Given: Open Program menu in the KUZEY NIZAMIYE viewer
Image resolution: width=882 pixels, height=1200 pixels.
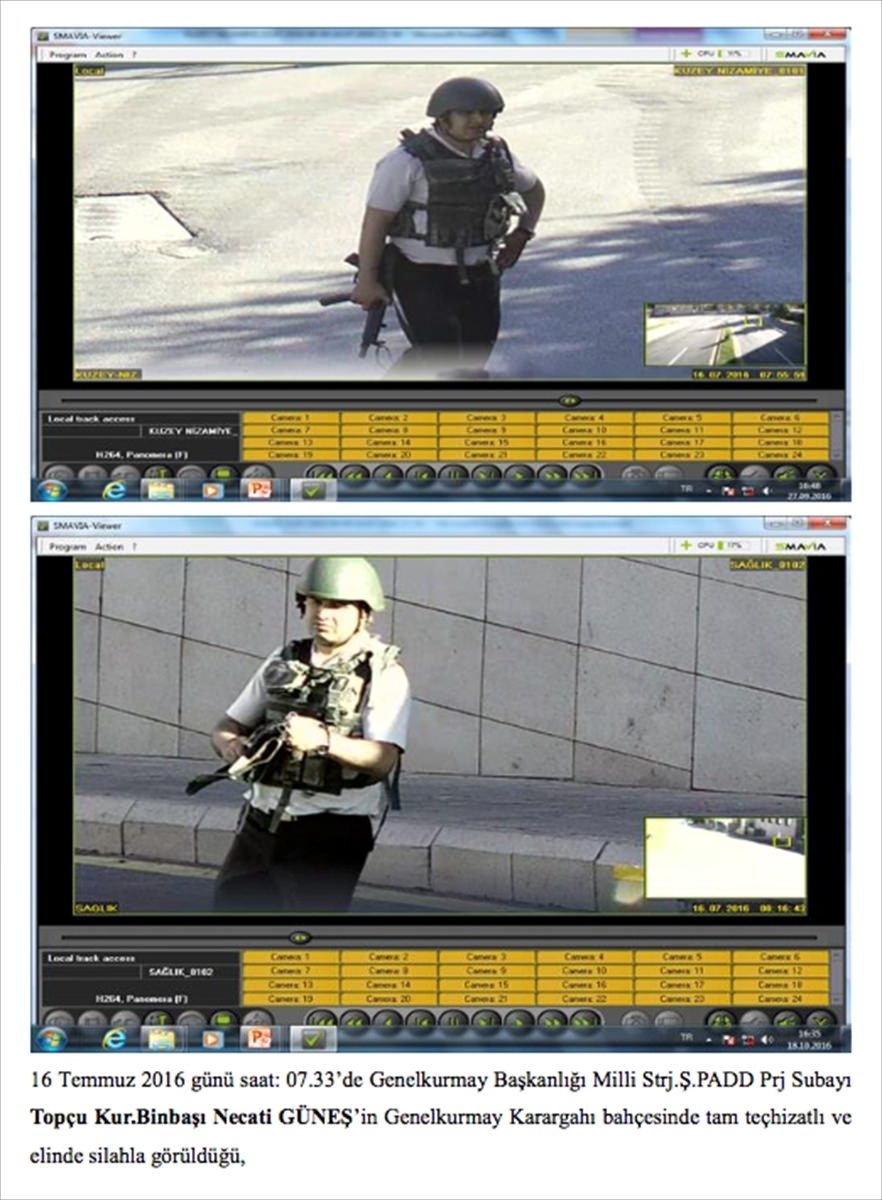Looking at the screenshot, I should point(68,55).
